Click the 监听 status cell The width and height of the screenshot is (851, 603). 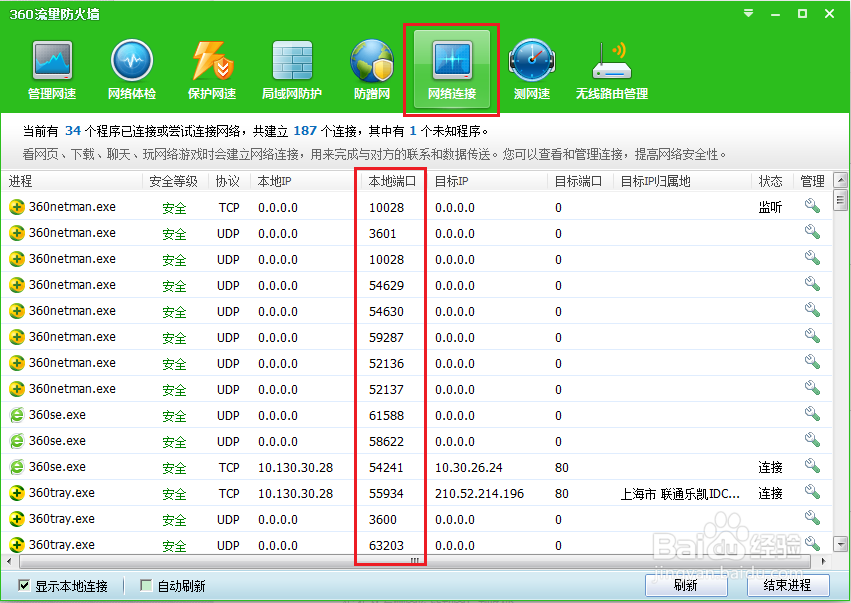pos(770,207)
